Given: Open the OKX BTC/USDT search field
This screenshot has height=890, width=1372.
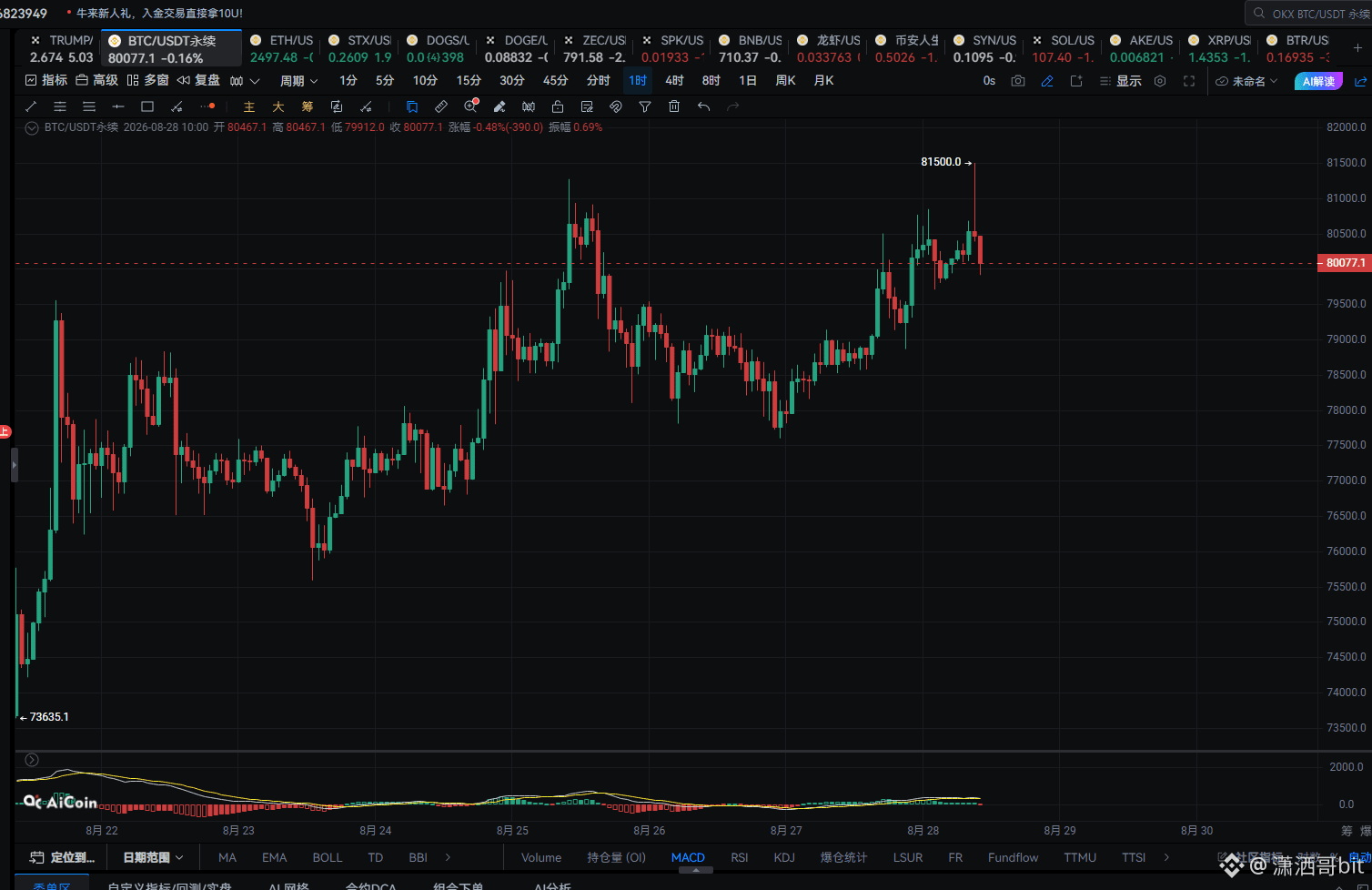Looking at the screenshot, I should tap(1310, 14).
